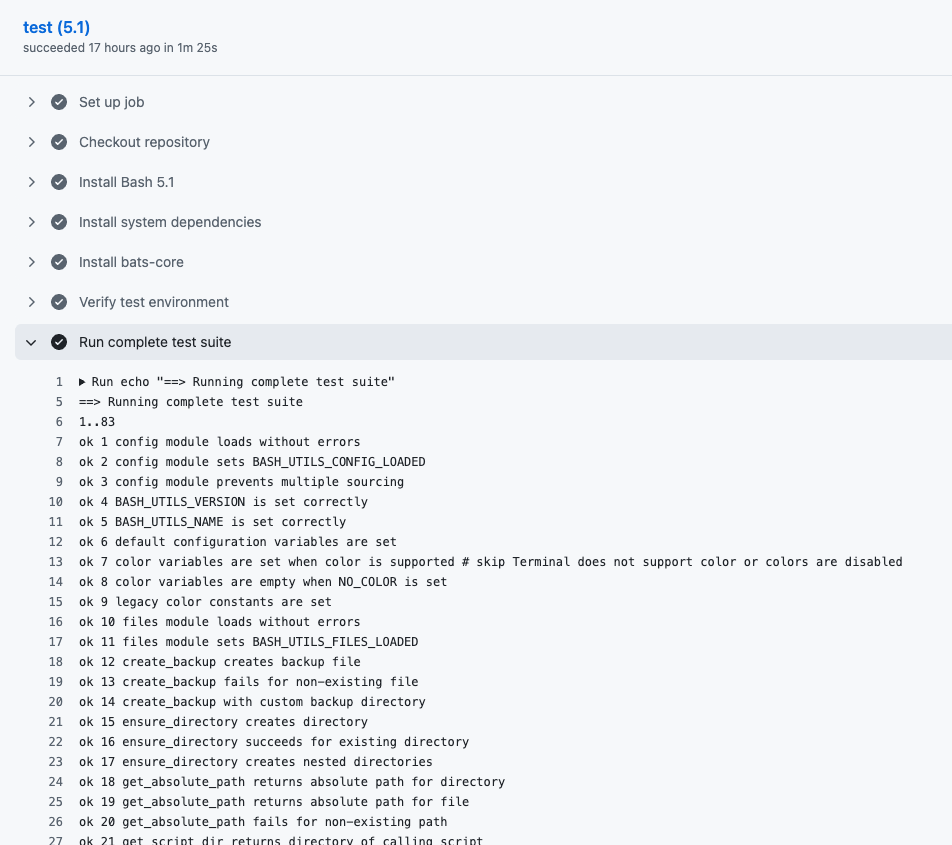Click success check icon beside Checkout repository
This screenshot has width=952, height=845.
click(x=59, y=142)
